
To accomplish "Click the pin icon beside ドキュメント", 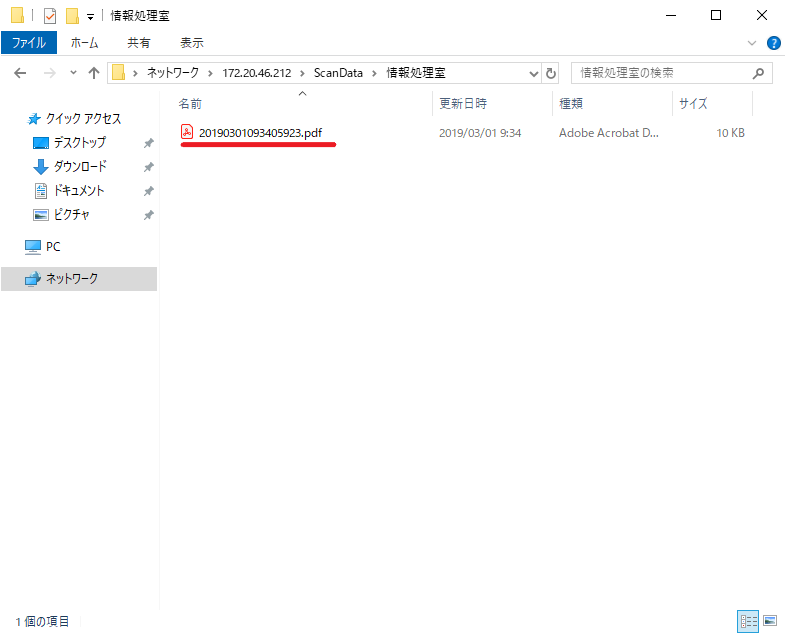I will pos(148,191).
